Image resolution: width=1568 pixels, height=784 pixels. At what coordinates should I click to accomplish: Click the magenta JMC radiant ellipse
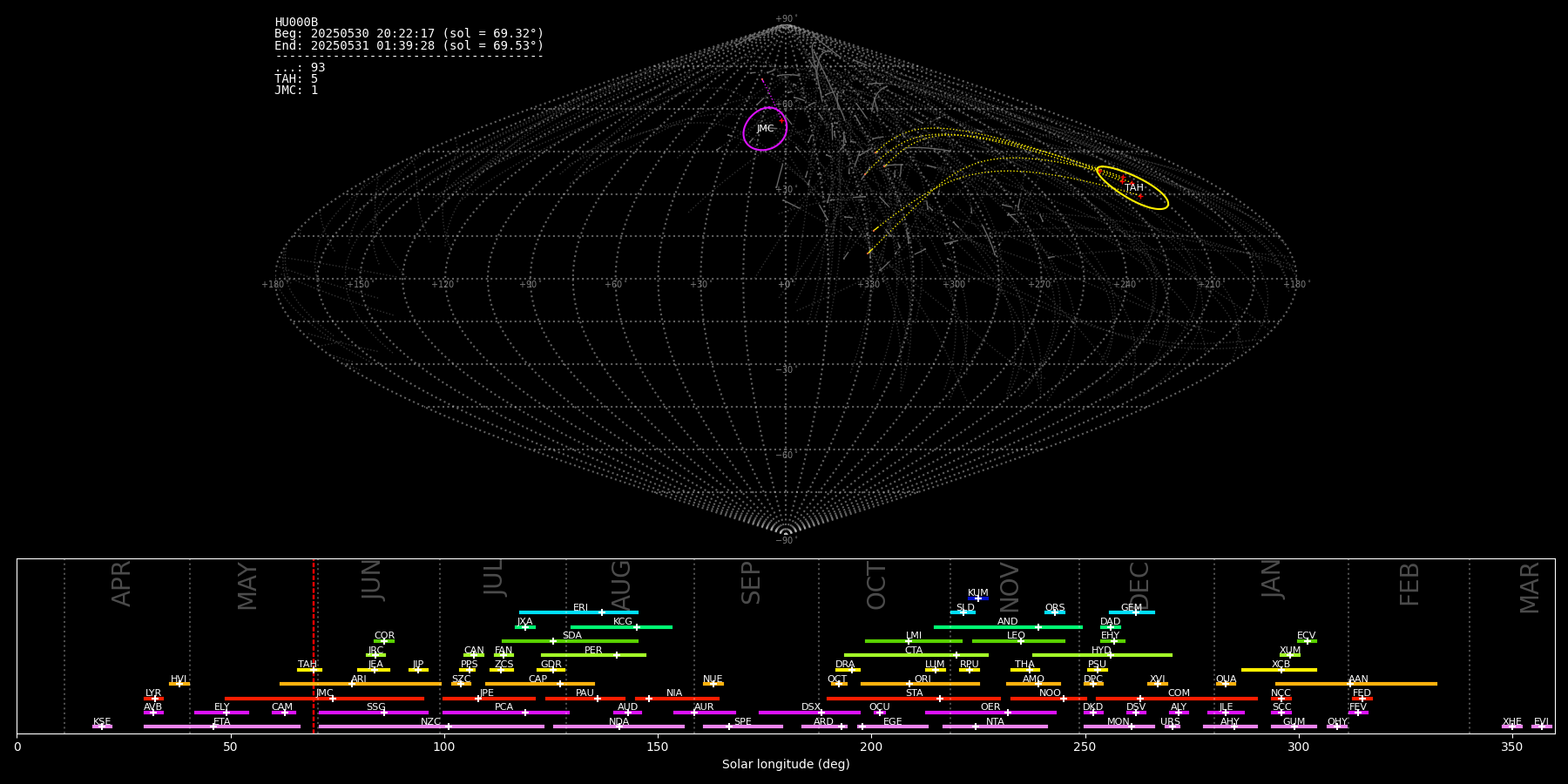pyautogui.click(x=765, y=129)
